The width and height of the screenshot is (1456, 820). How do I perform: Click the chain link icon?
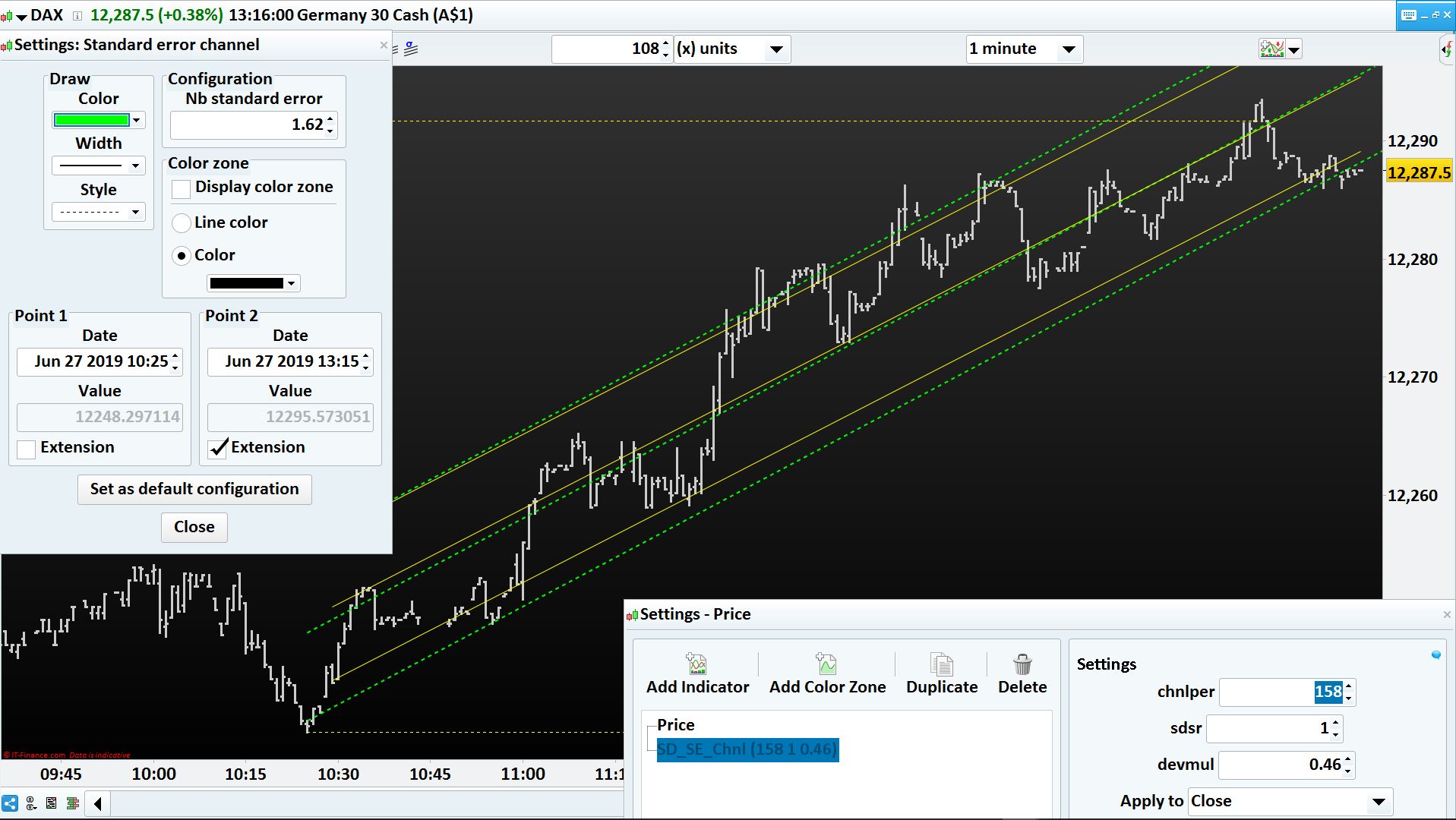(31, 803)
